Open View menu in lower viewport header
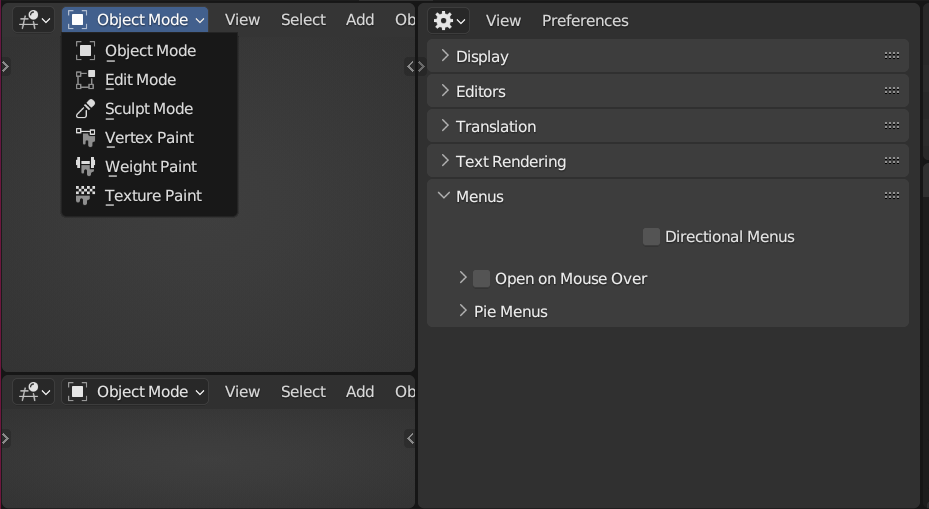 coord(242,392)
